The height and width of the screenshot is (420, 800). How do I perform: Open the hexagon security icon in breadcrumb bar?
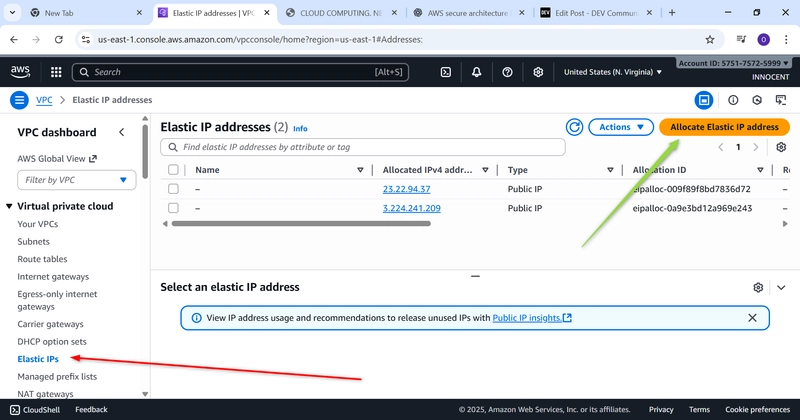click(x=757, y=100)
